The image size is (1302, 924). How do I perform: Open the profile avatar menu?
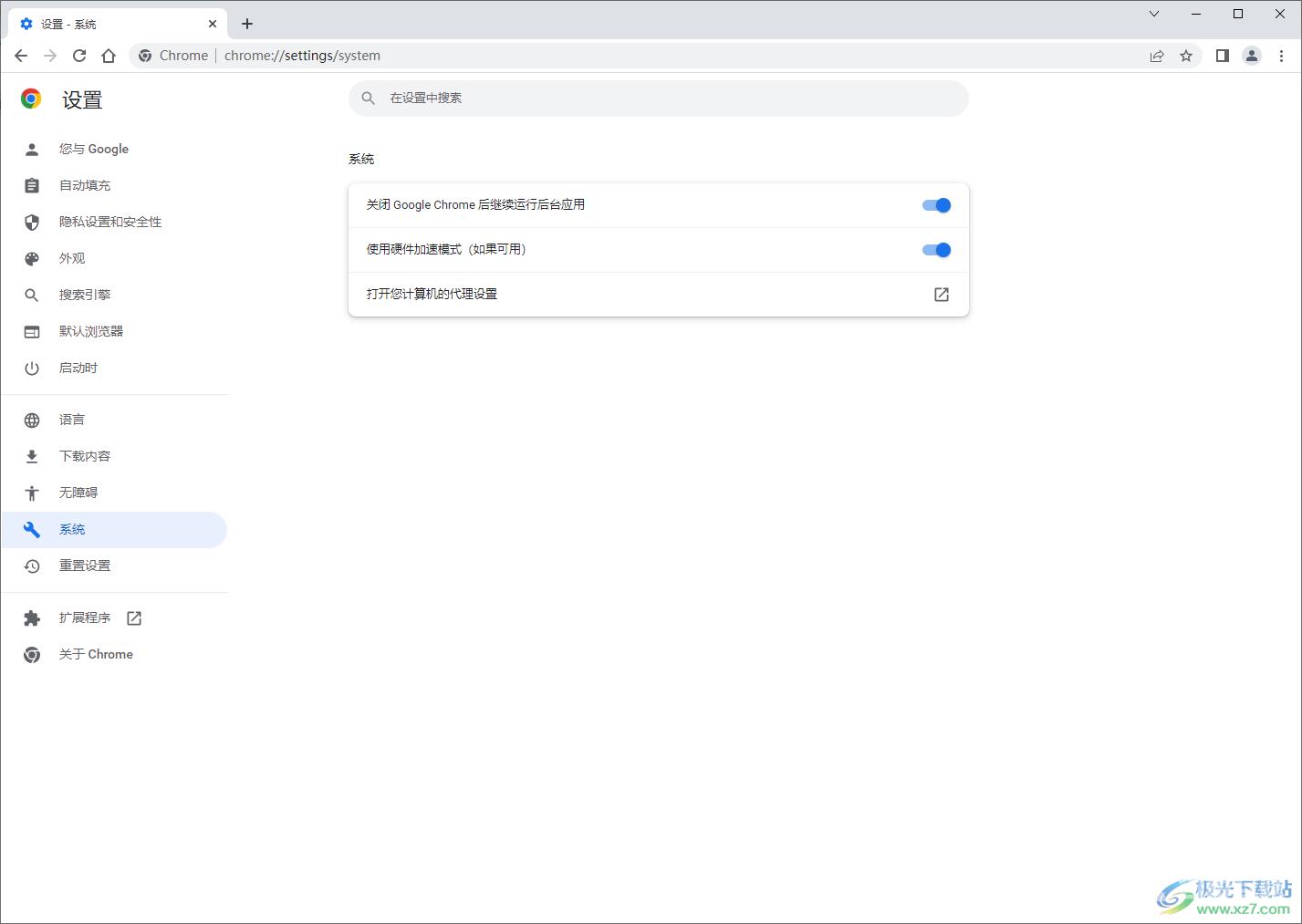pos(1252,56)
